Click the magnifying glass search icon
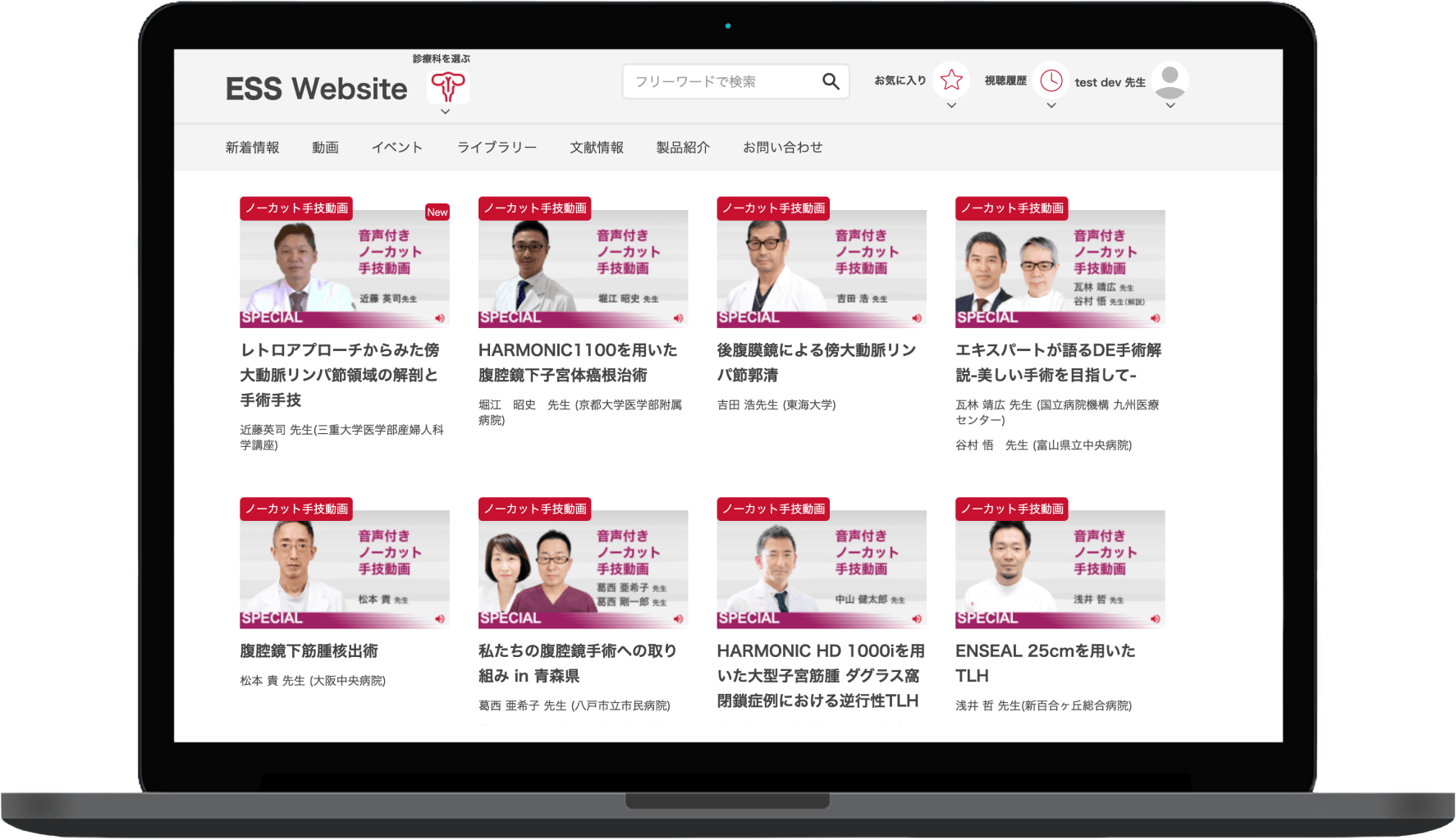 click(831, 81)
